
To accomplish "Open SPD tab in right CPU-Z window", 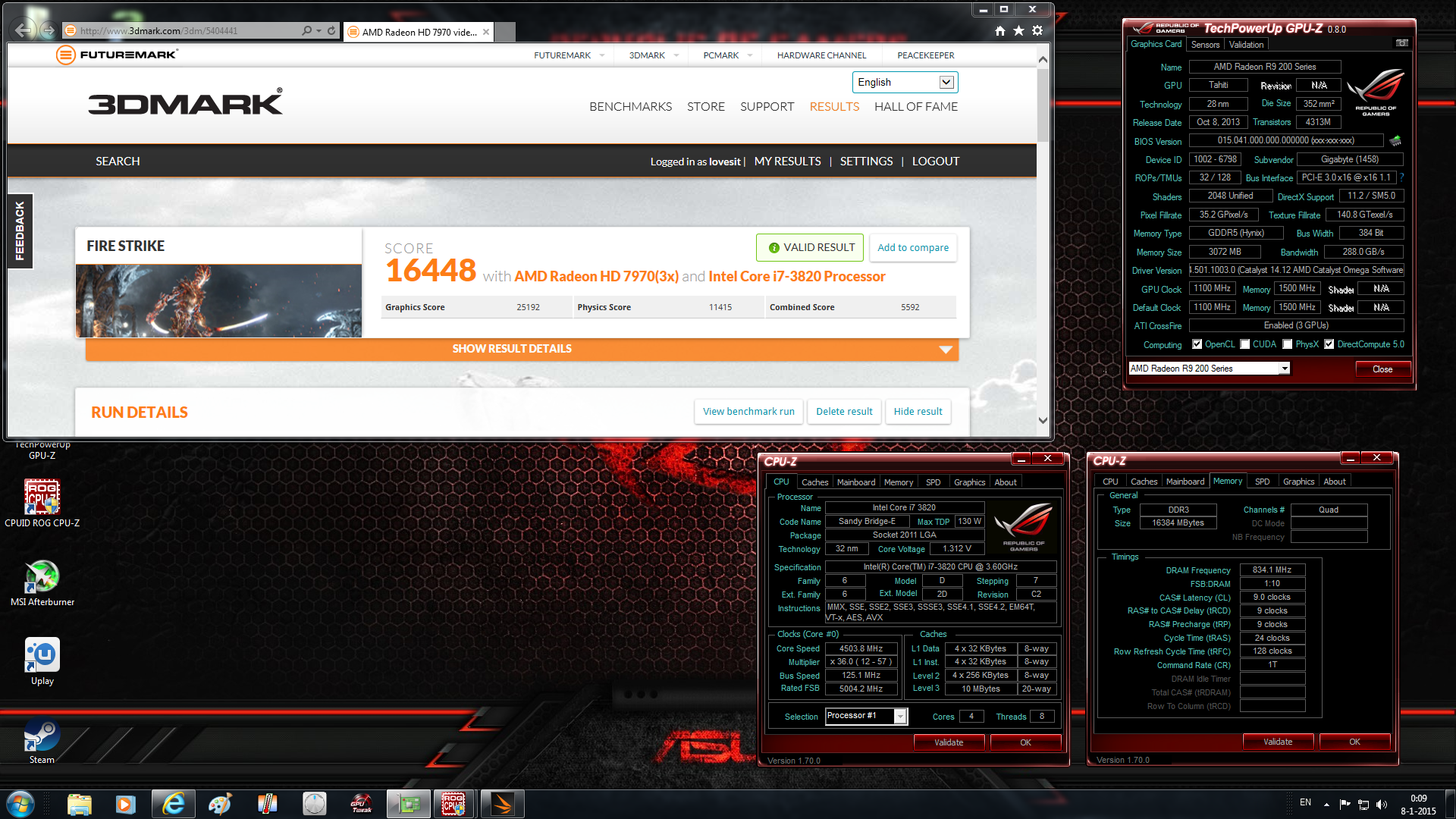I will tap(1262, 482).
